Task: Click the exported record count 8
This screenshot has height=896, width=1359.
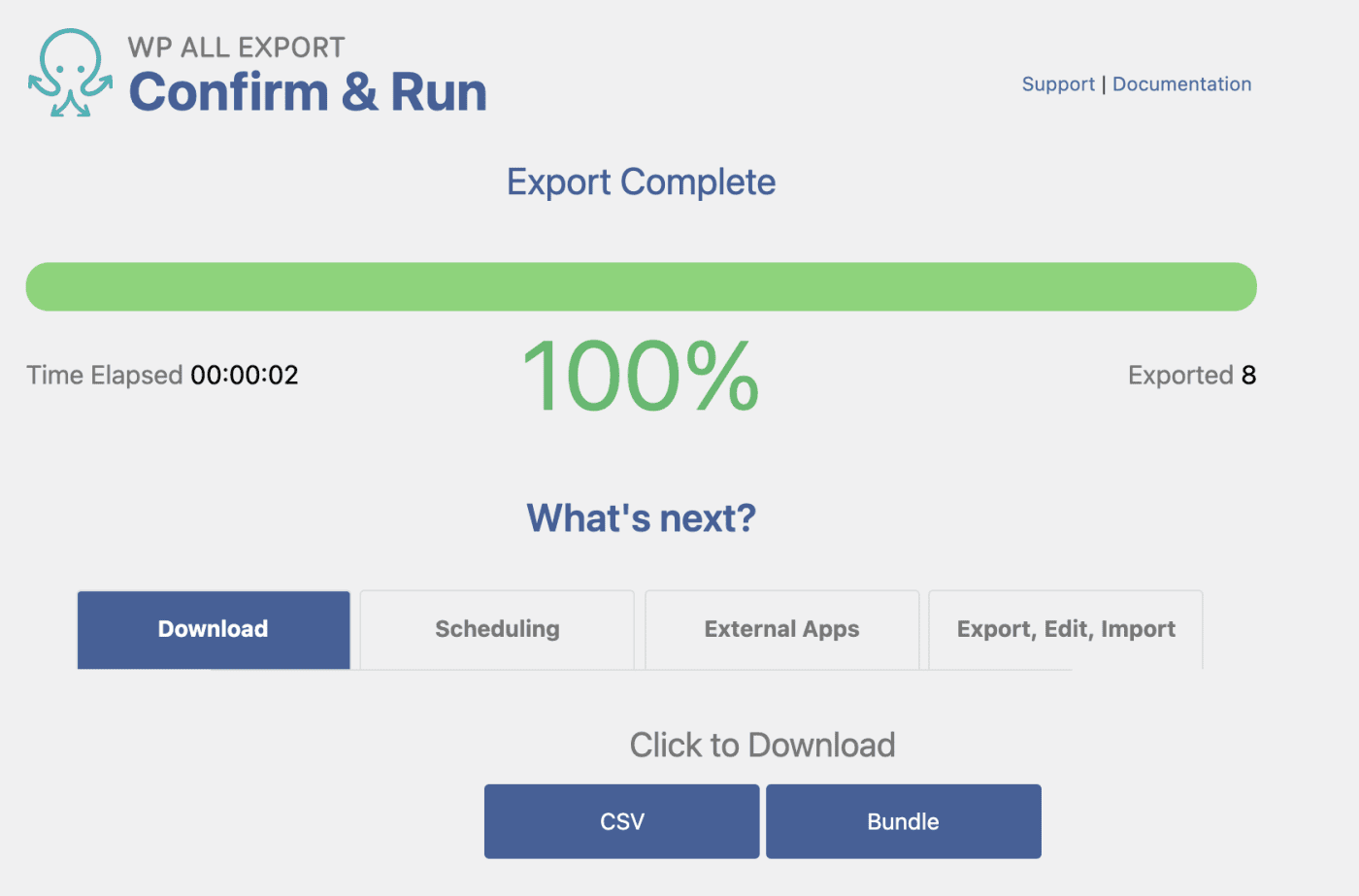Action: coord(1248,376)
